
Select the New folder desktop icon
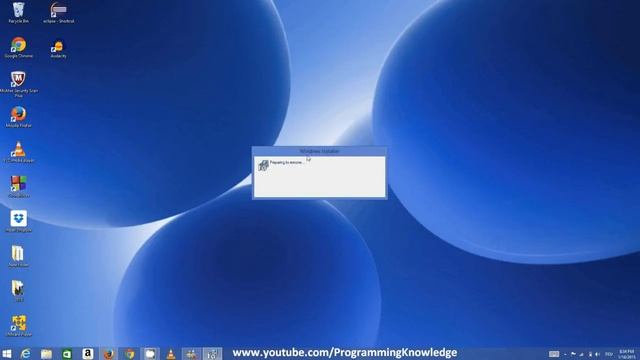click(18, 257)
